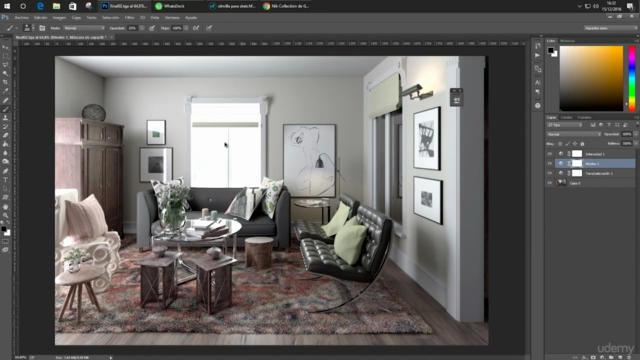Open the Imagen menu
The height and width of the screenshot is (360, 640).
(x=59, y=18)
